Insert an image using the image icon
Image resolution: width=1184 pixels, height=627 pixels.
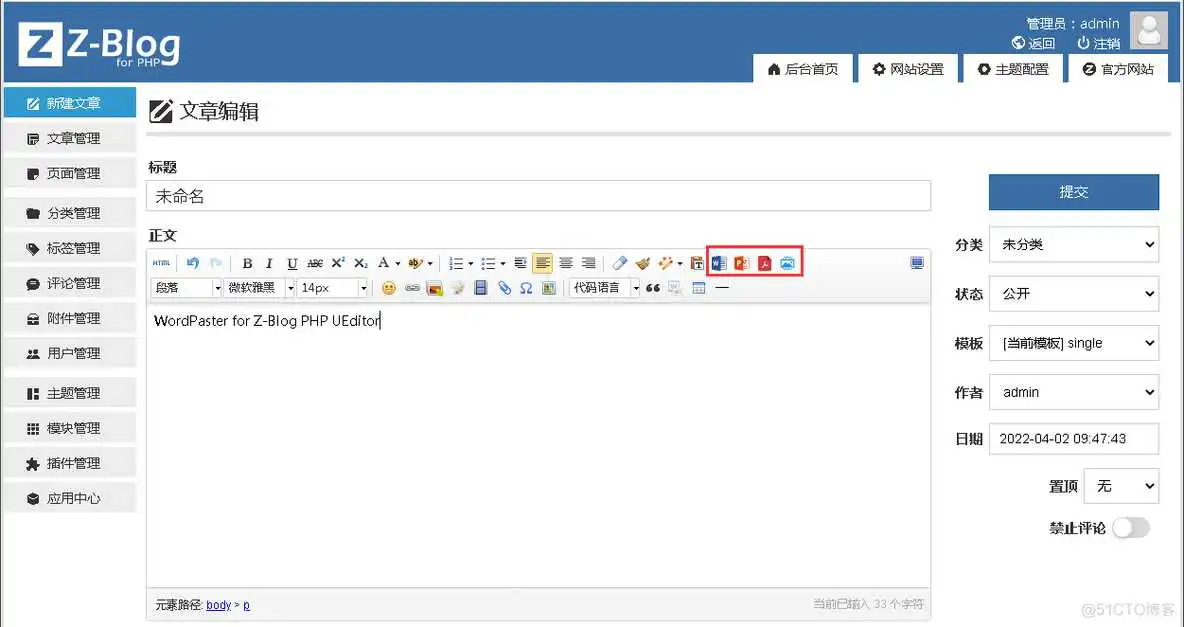click(x=789, y=262)
